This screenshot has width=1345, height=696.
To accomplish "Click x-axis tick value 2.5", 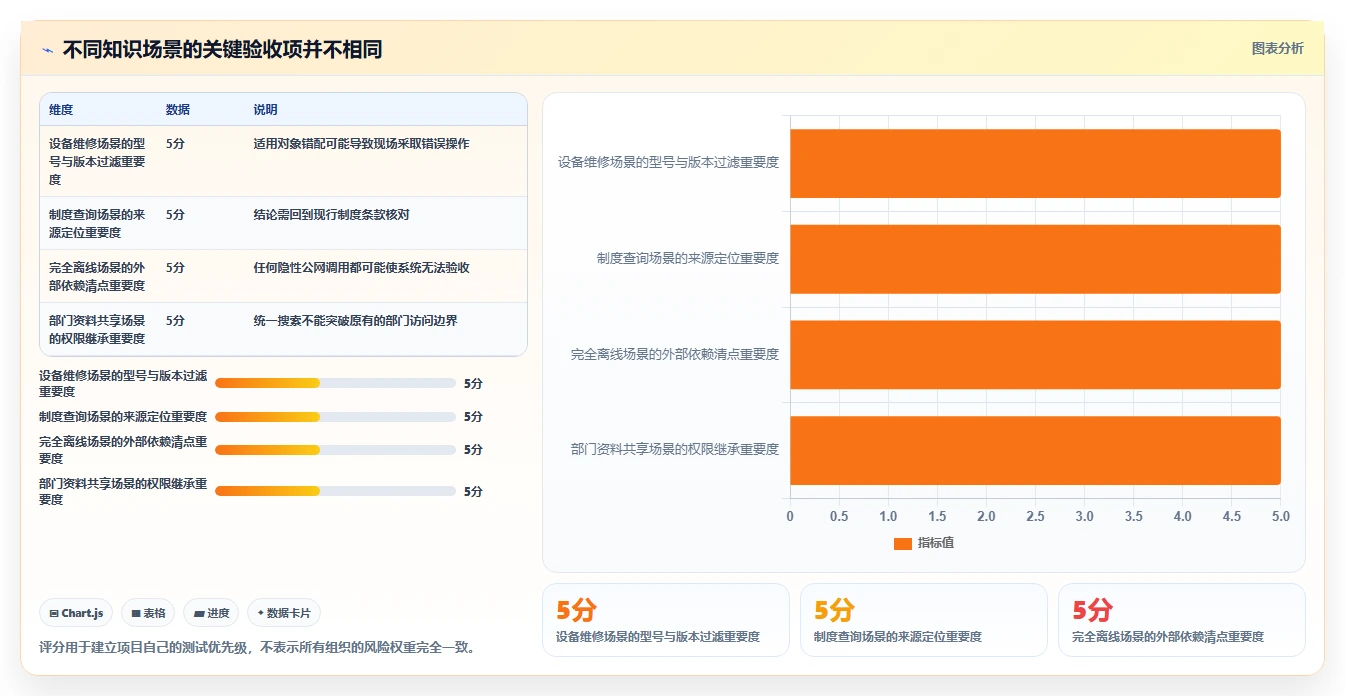I will click(1035, 516).
